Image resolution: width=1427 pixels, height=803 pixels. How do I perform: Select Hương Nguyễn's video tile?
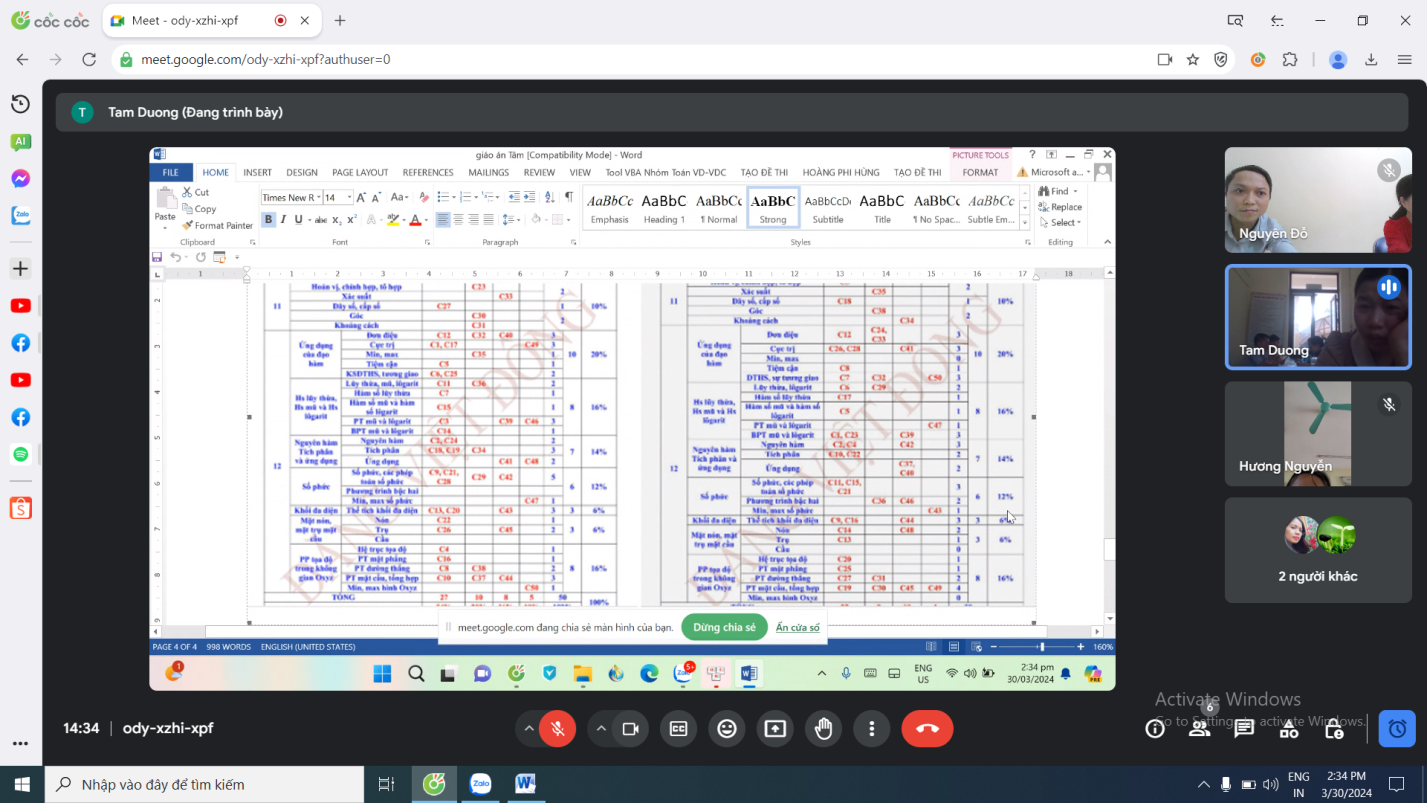pos(1318,433)
